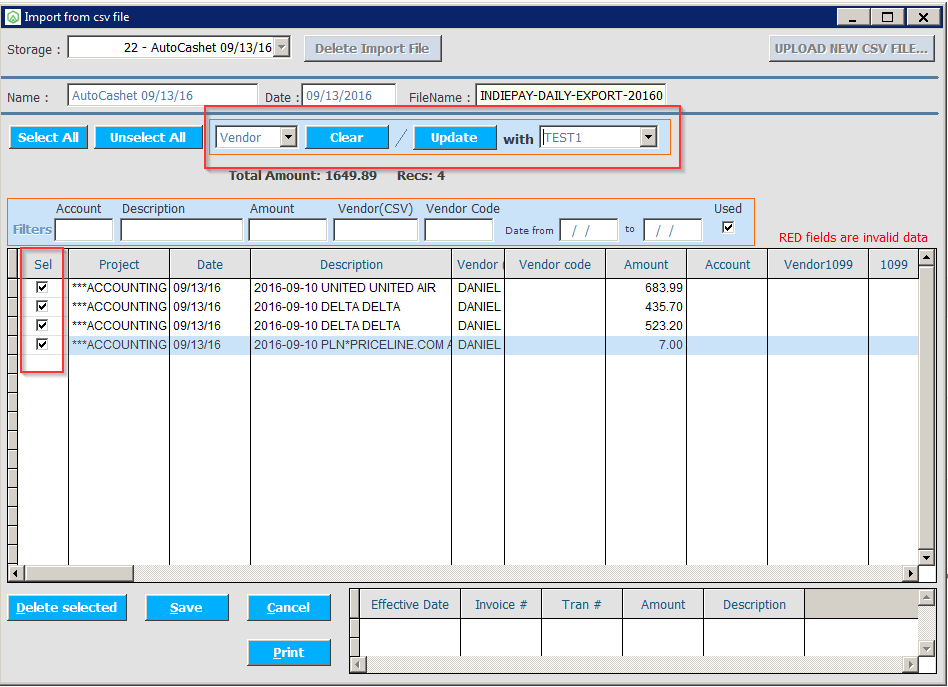Click the main grid scroll right arrow
Image resolution: width=948 pixels, height=687 pixels.
tap(911, 573)
